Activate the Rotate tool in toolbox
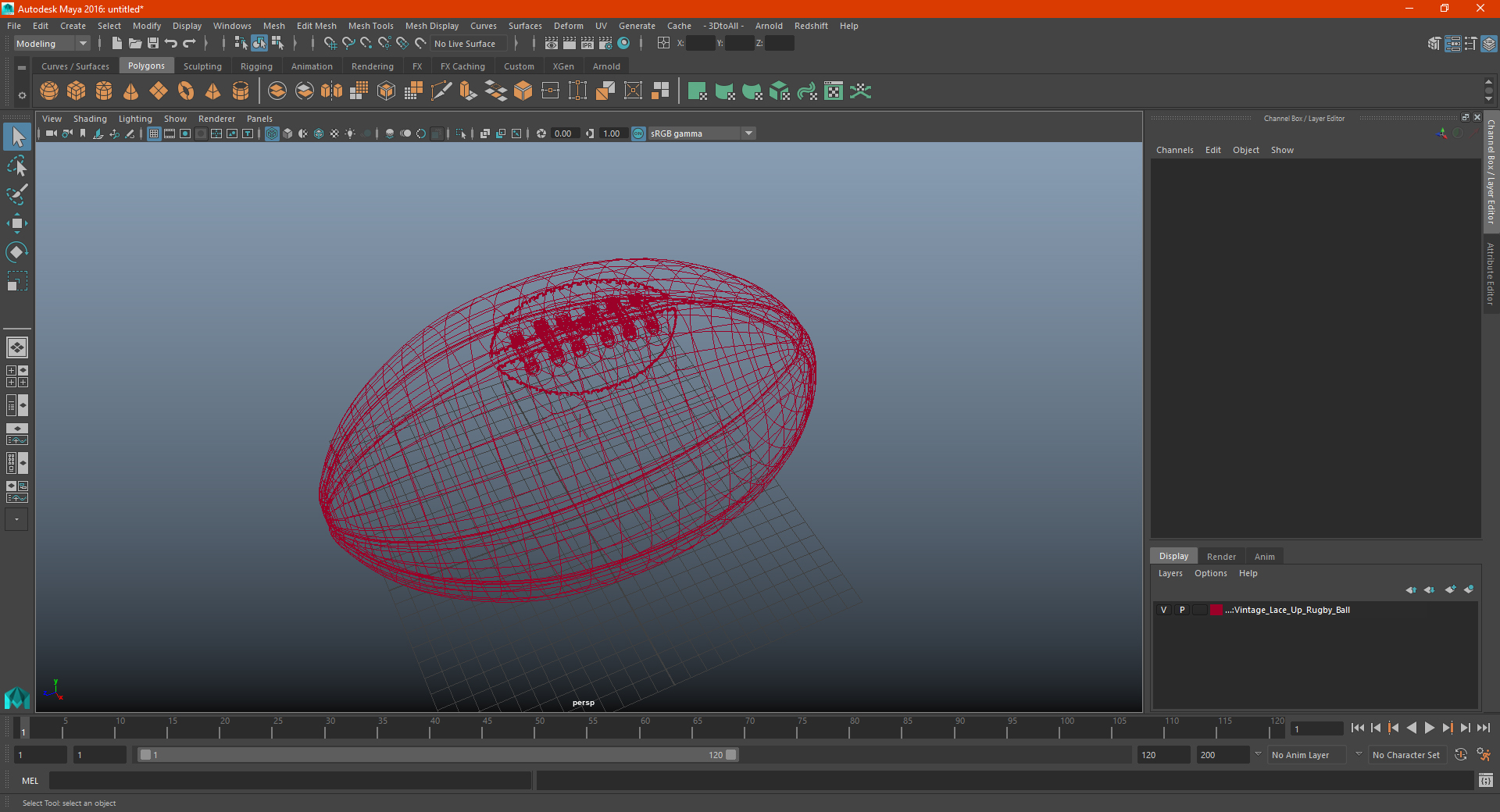This screenshot has height=812, width=1500. click(x=17, y=251)
